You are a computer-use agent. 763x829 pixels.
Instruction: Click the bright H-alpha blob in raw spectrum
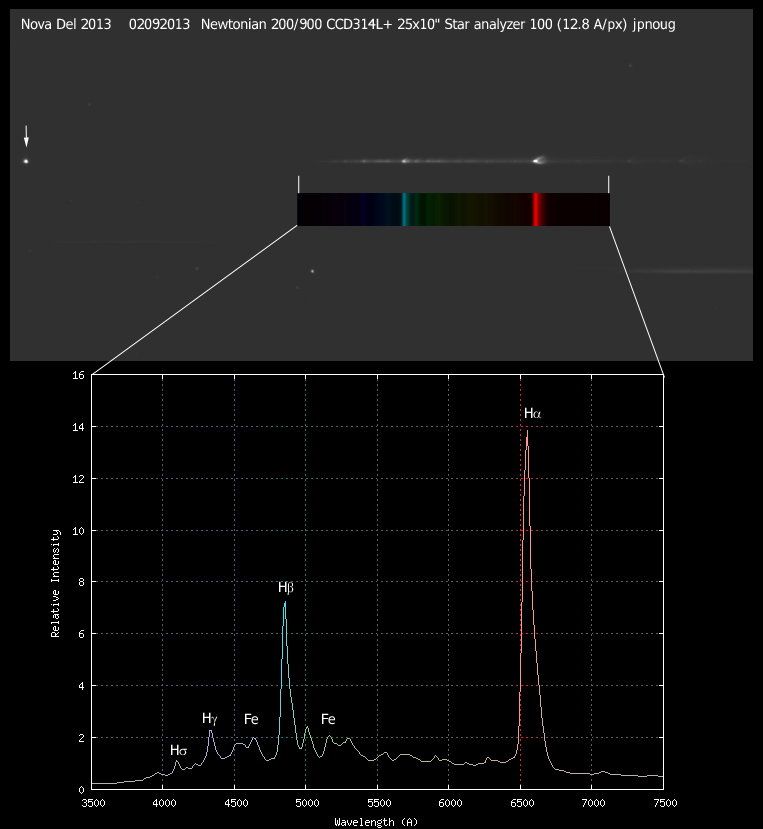(538, 160)
